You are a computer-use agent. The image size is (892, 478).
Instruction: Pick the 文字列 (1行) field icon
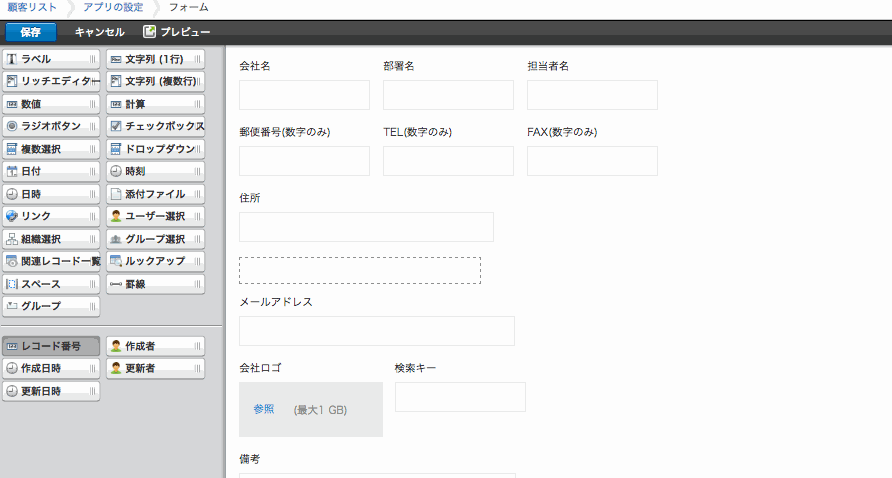[115, 59]
